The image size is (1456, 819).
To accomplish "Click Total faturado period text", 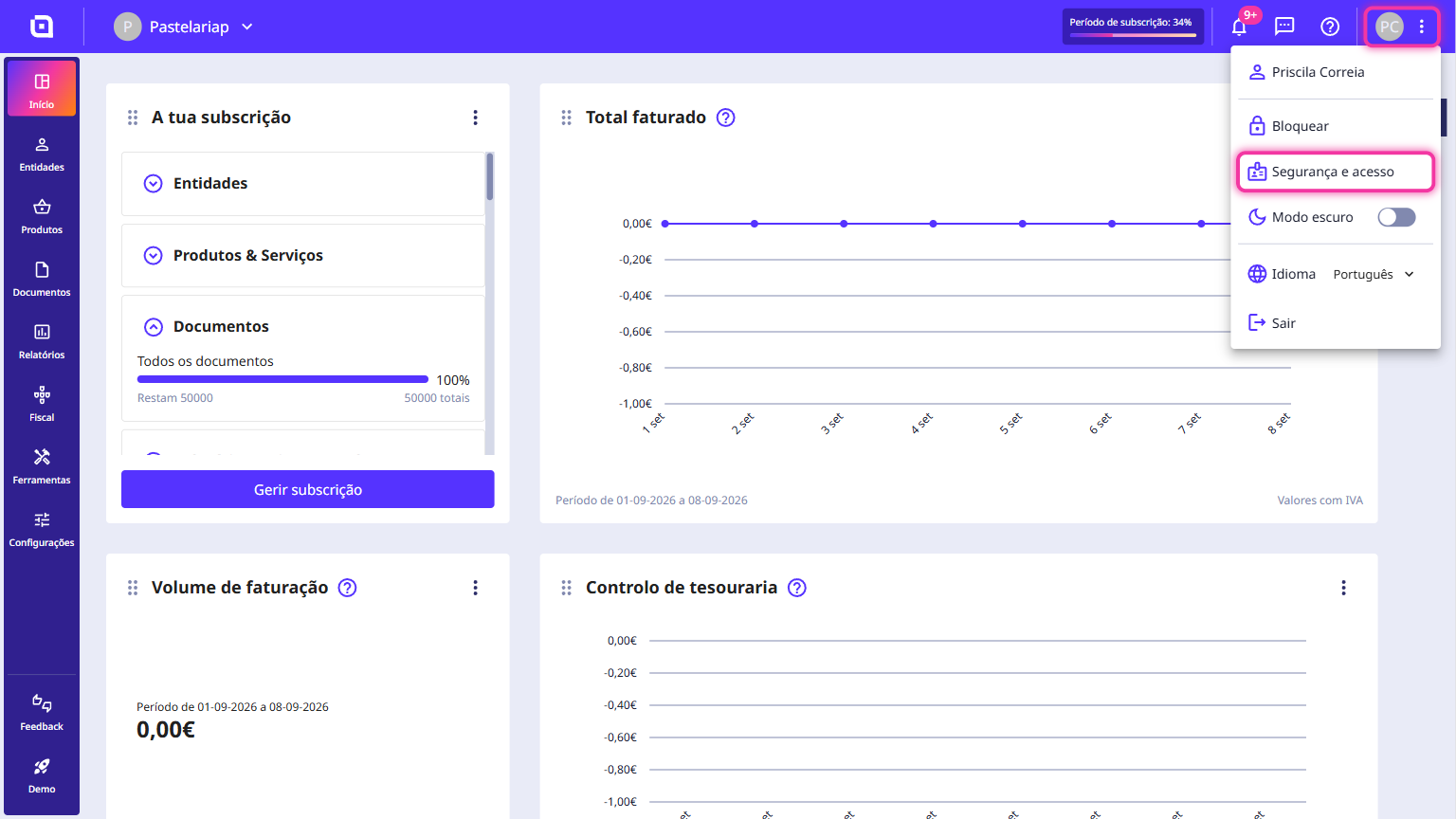I will (651, 500).
